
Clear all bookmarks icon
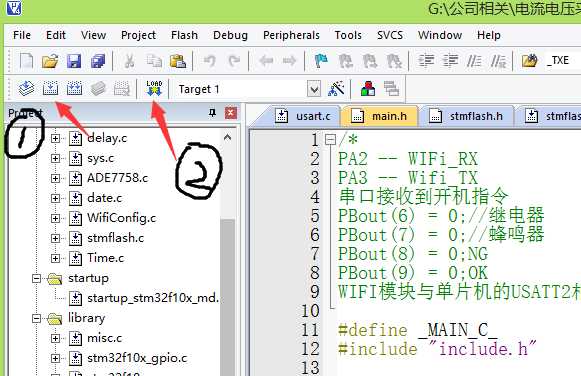coord(394,61)
